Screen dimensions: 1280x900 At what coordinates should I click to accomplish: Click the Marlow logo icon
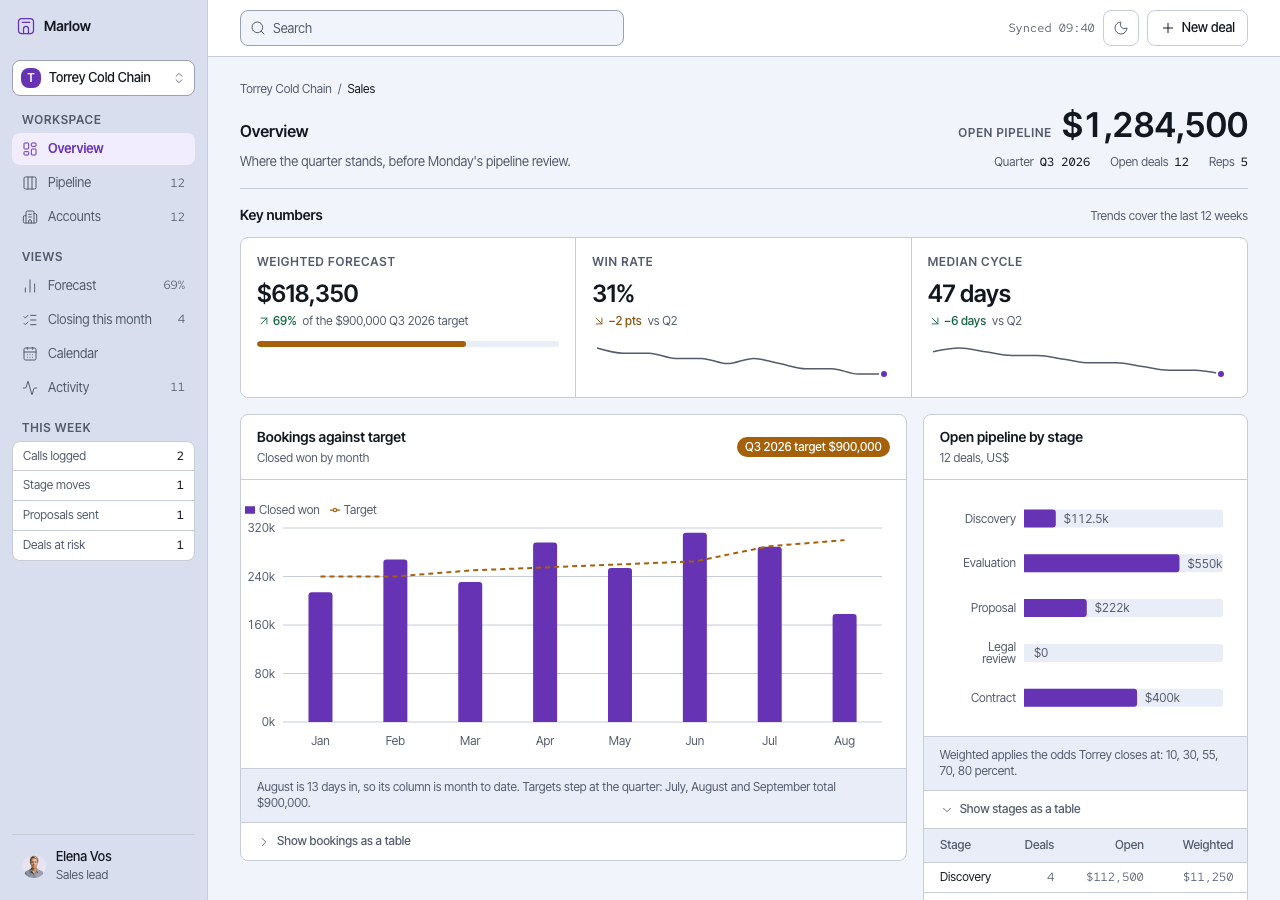click(26, 27)
